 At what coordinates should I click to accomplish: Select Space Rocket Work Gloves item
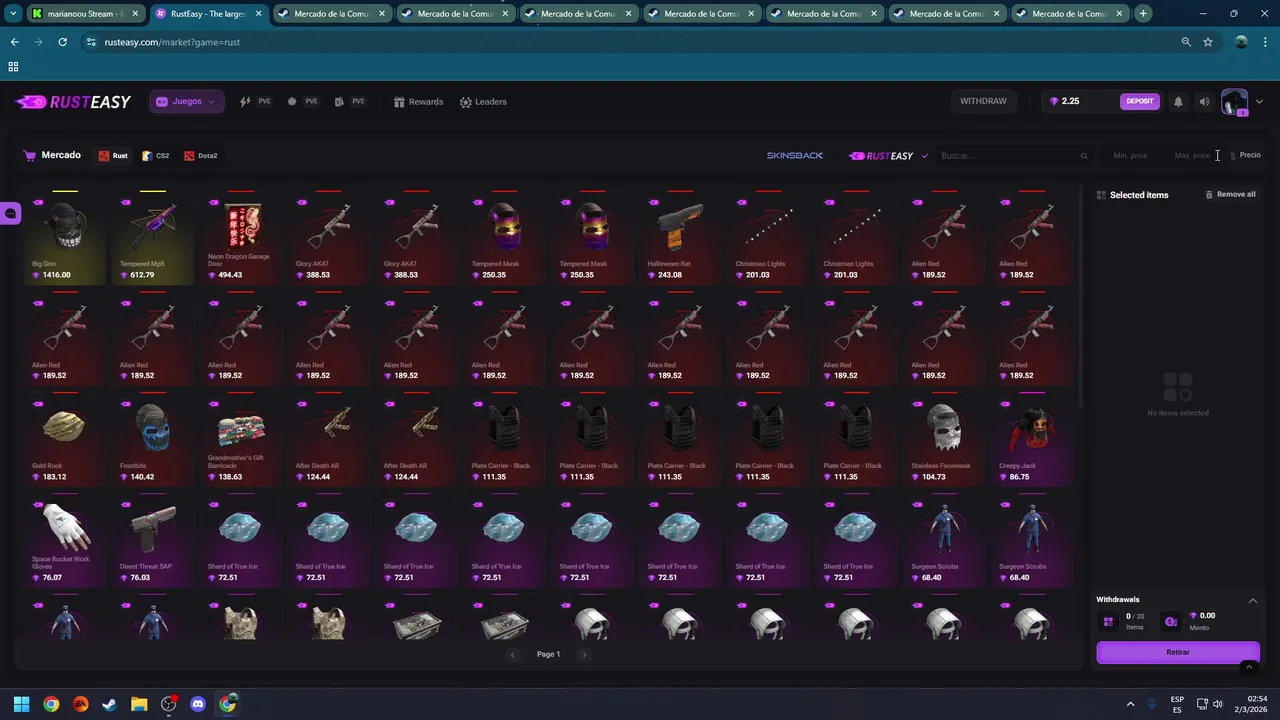coord(65,540)
